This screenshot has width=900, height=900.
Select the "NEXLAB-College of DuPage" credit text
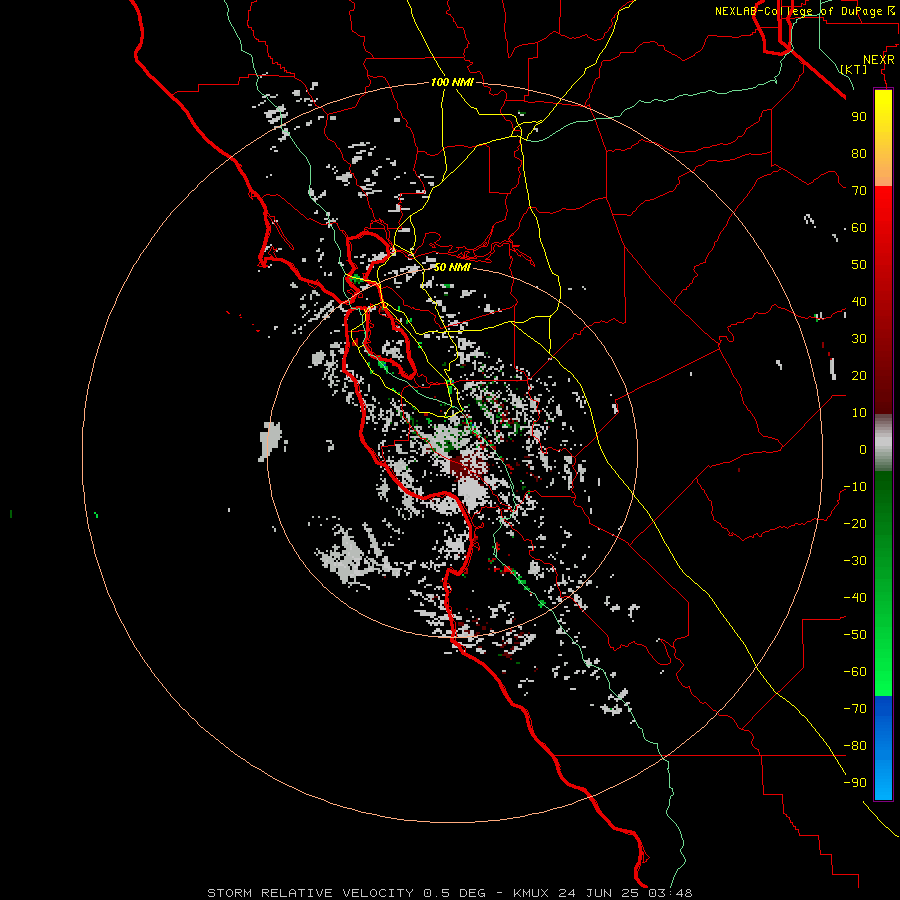click(x=798, y=11)
